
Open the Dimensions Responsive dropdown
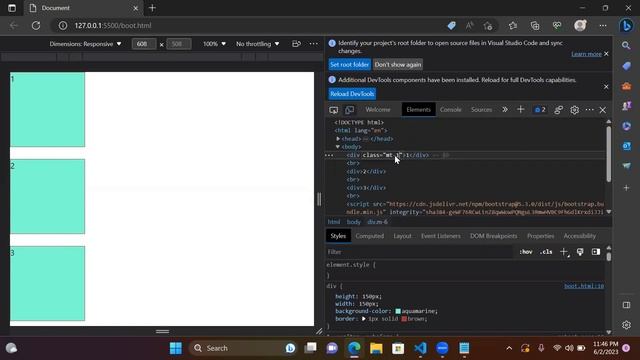pyautogui.click(x=85, y=44)
